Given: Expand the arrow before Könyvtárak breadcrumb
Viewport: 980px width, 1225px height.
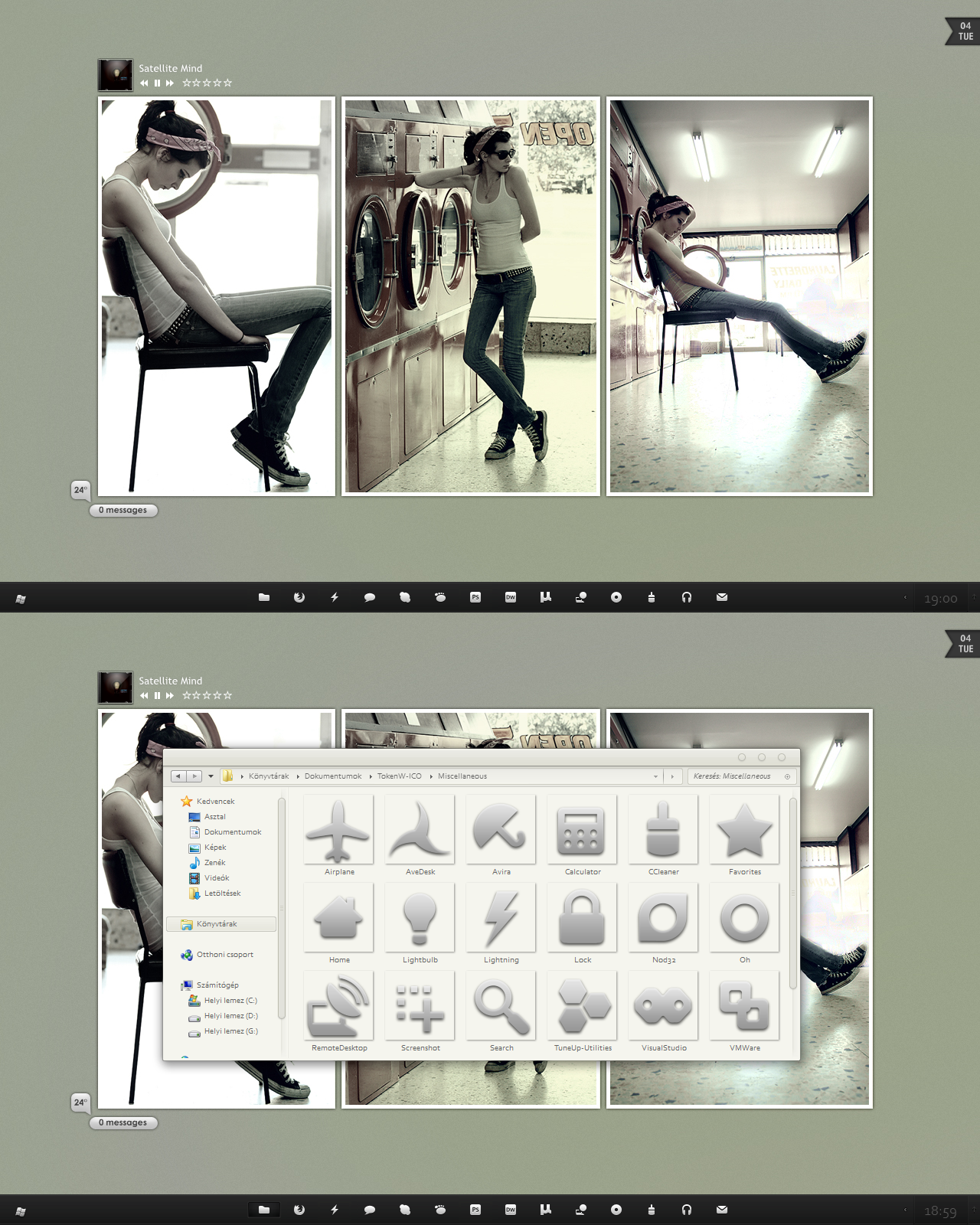Looking at the screenshot, I should [242, 776].
